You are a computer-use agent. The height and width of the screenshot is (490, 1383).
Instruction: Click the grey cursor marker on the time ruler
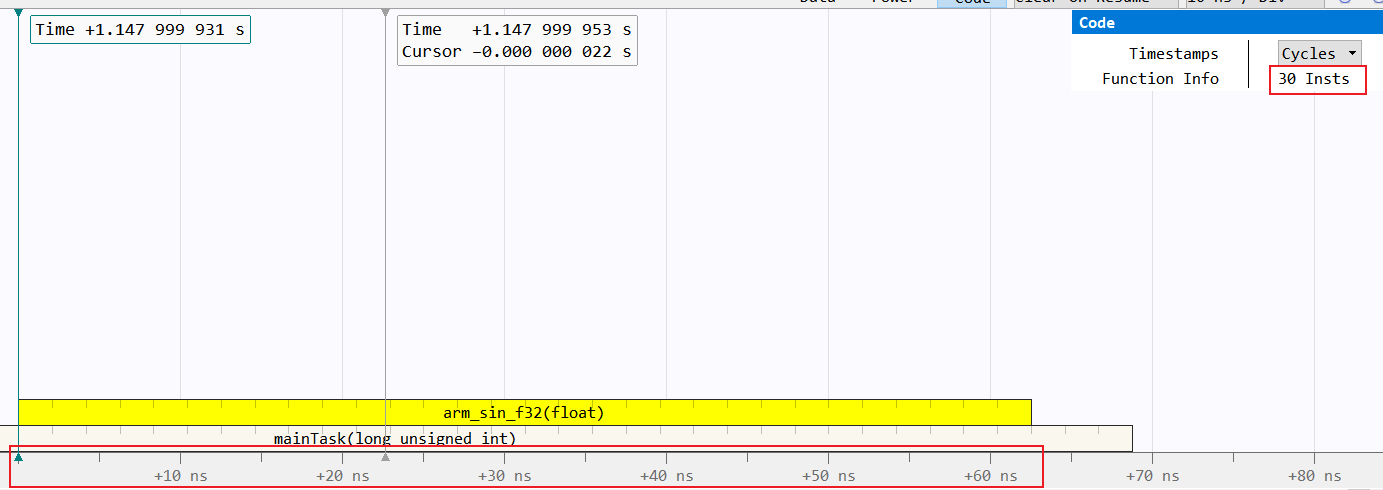tap(385, 457)
